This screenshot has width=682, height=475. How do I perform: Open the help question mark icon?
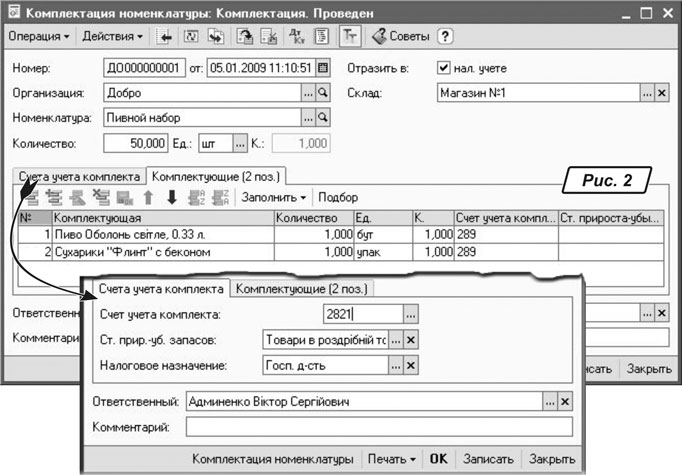point(446,36)
